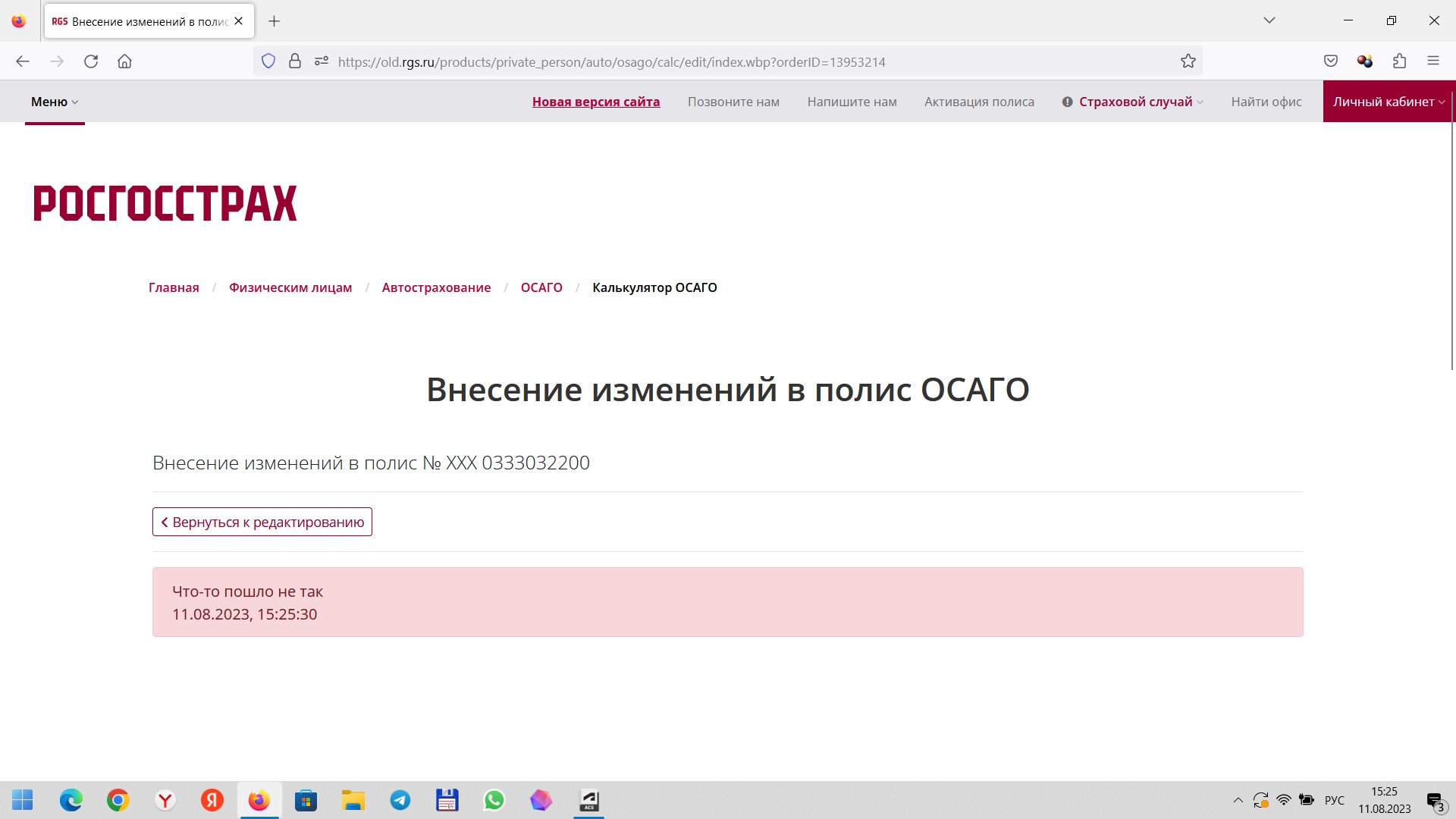Click the Росгосстрах logo
The height and width of the screenshot is (819, 1456).
[165, 203]
